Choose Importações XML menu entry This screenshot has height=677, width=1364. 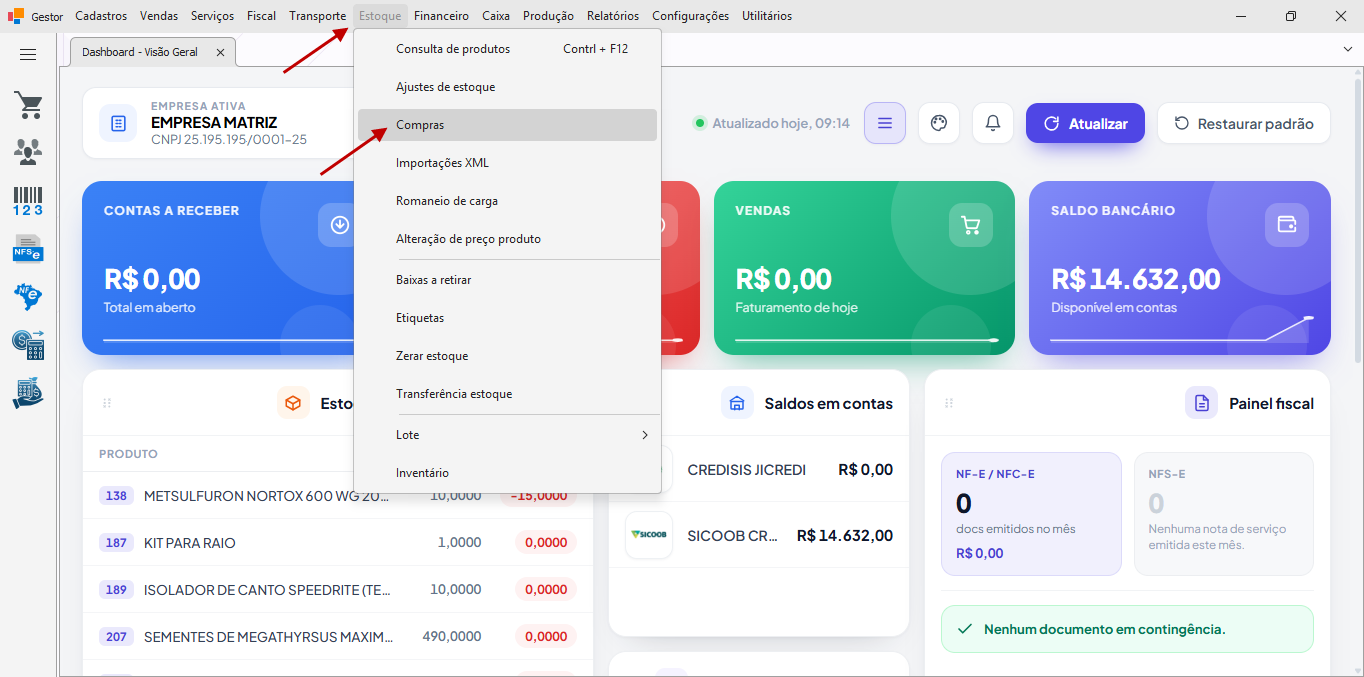click(x=507, y=163)
